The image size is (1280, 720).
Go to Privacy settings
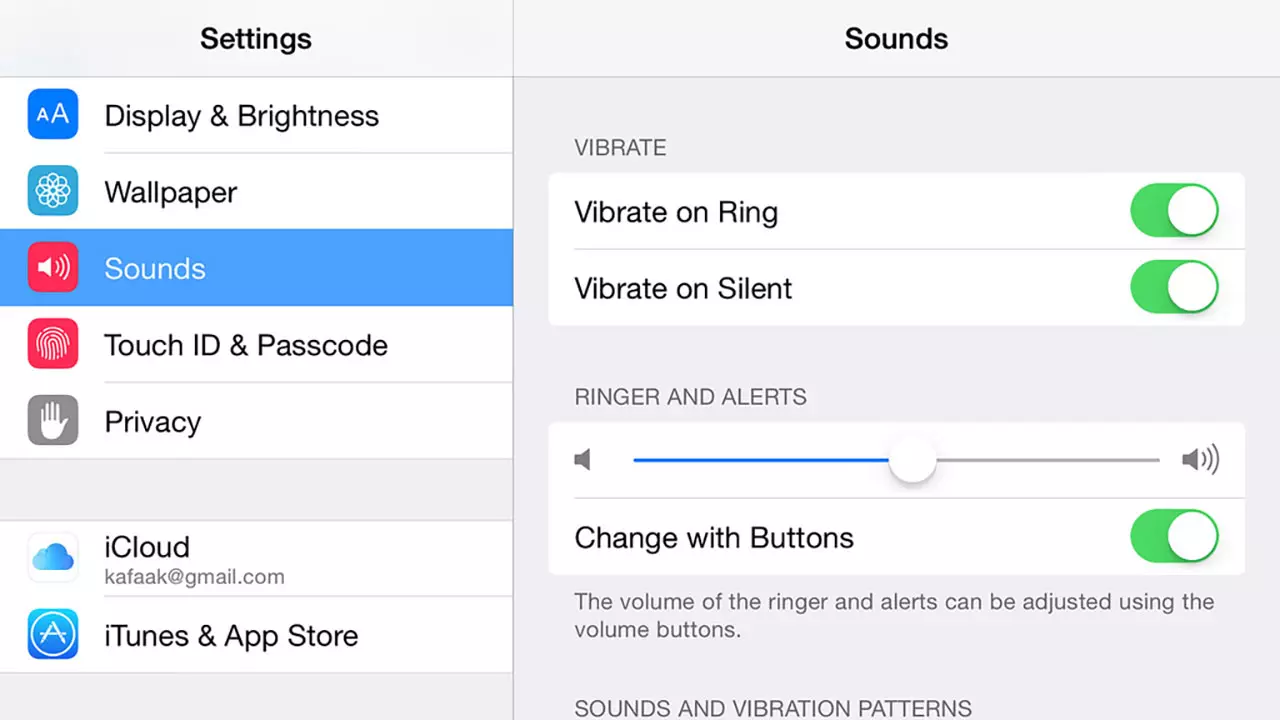coord(256,420)
